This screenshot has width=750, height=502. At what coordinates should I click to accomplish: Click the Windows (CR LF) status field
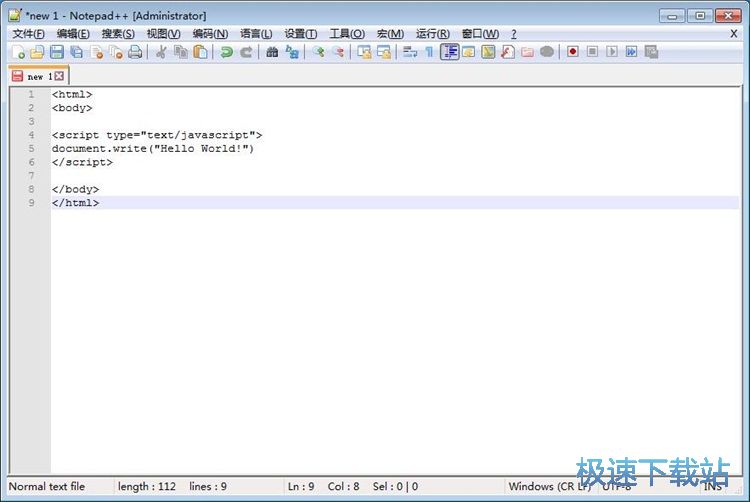tap(550, 487)
